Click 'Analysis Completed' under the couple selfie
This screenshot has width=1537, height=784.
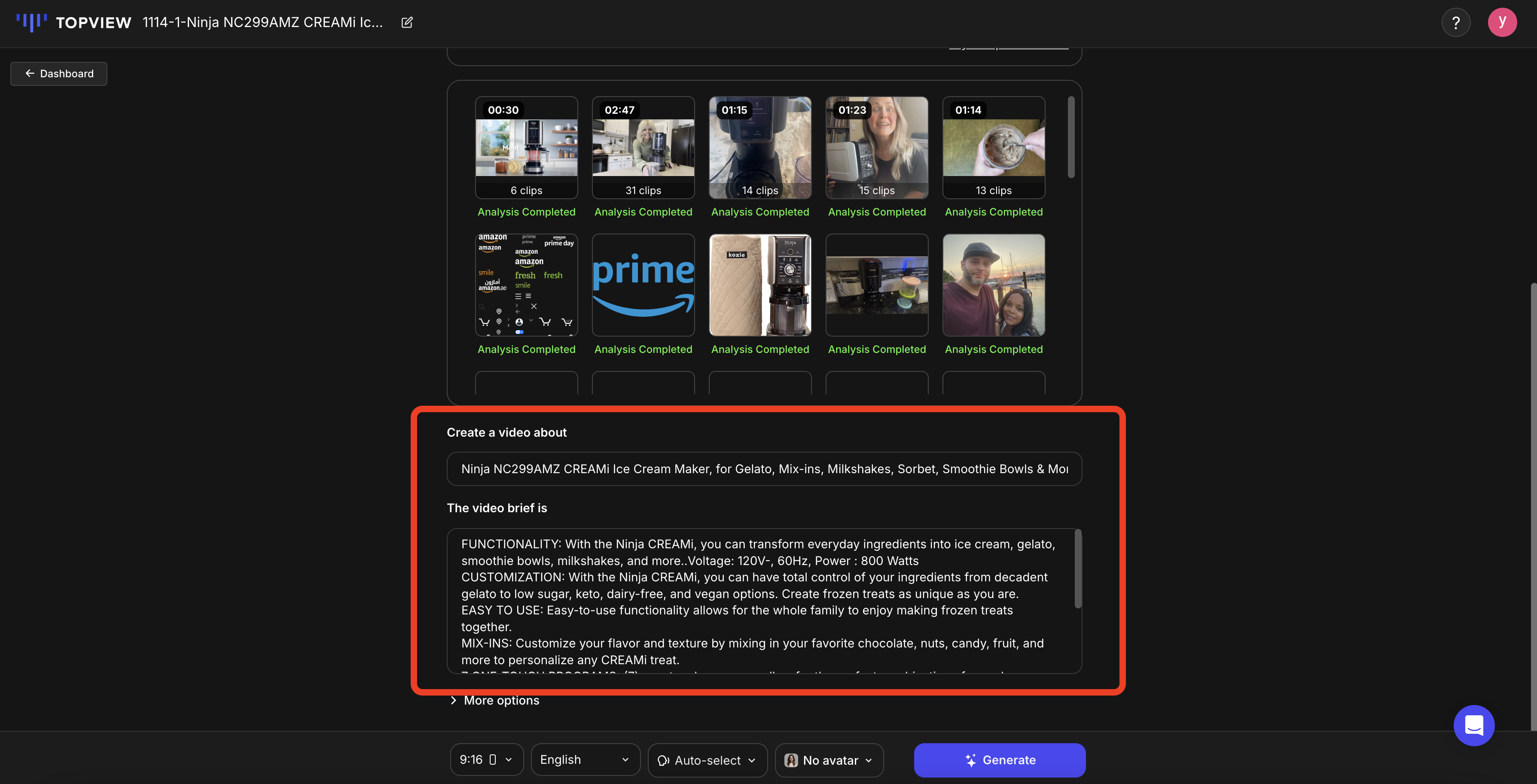994,349
